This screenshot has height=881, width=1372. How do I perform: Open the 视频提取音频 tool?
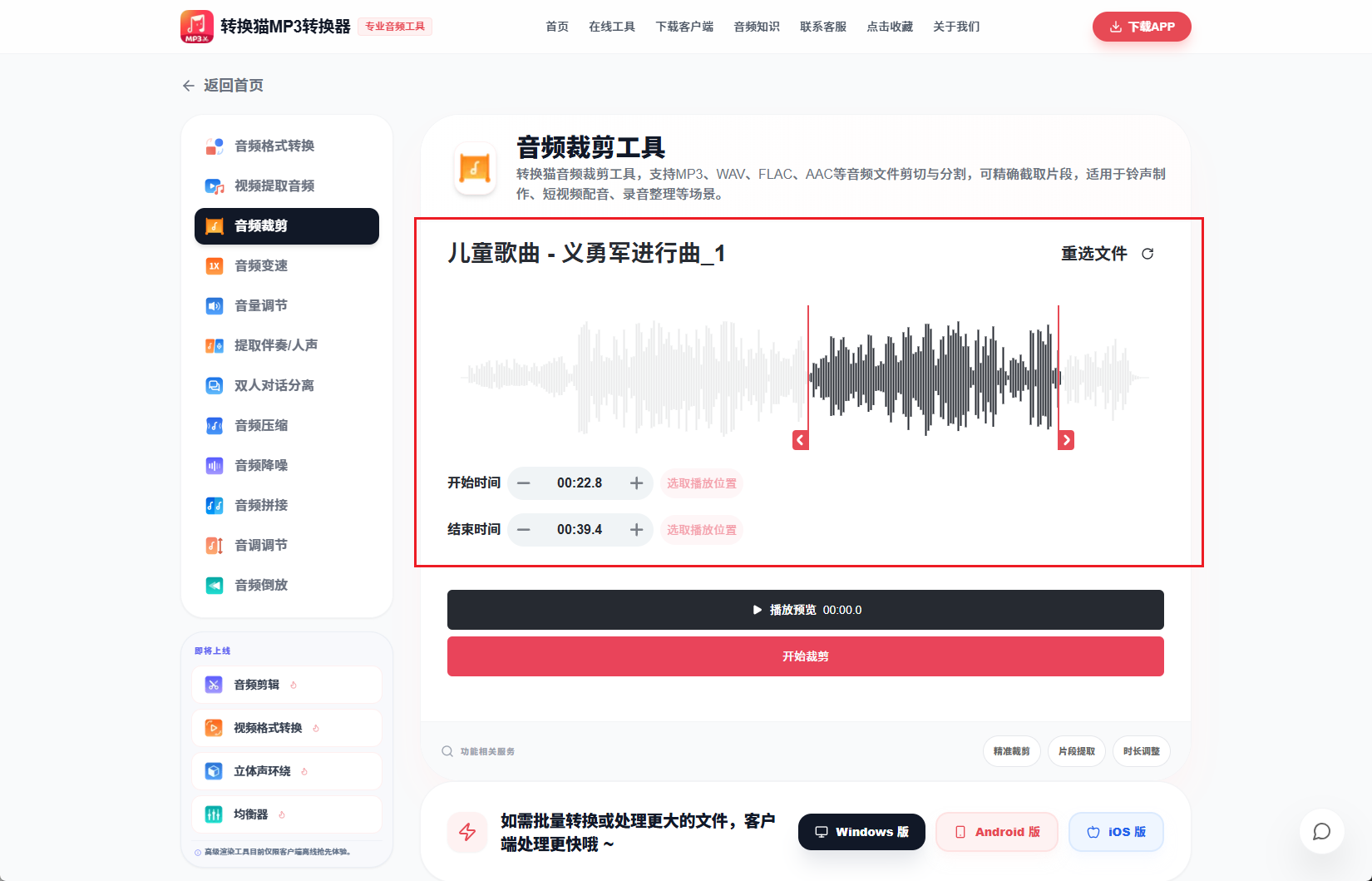tap(274, 186)
